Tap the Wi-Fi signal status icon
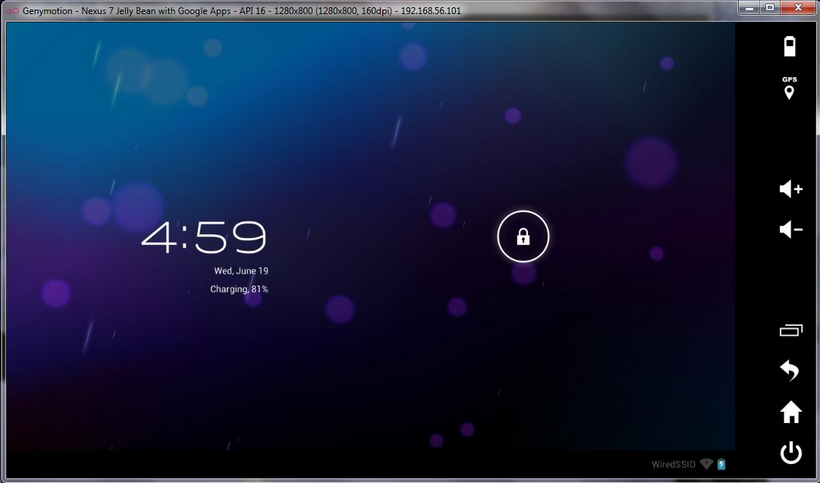The height and width of the screenshot is (483, 820). click(x=706, y=464)
